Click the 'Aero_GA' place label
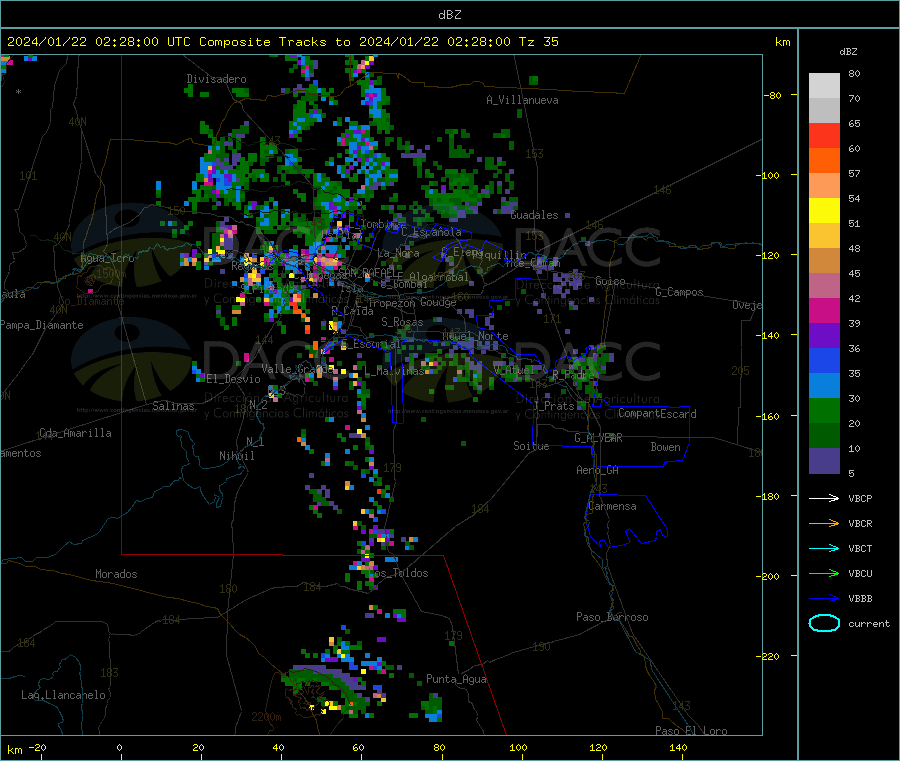This screenshot has height=761, width=900. (x=597, y=470)
